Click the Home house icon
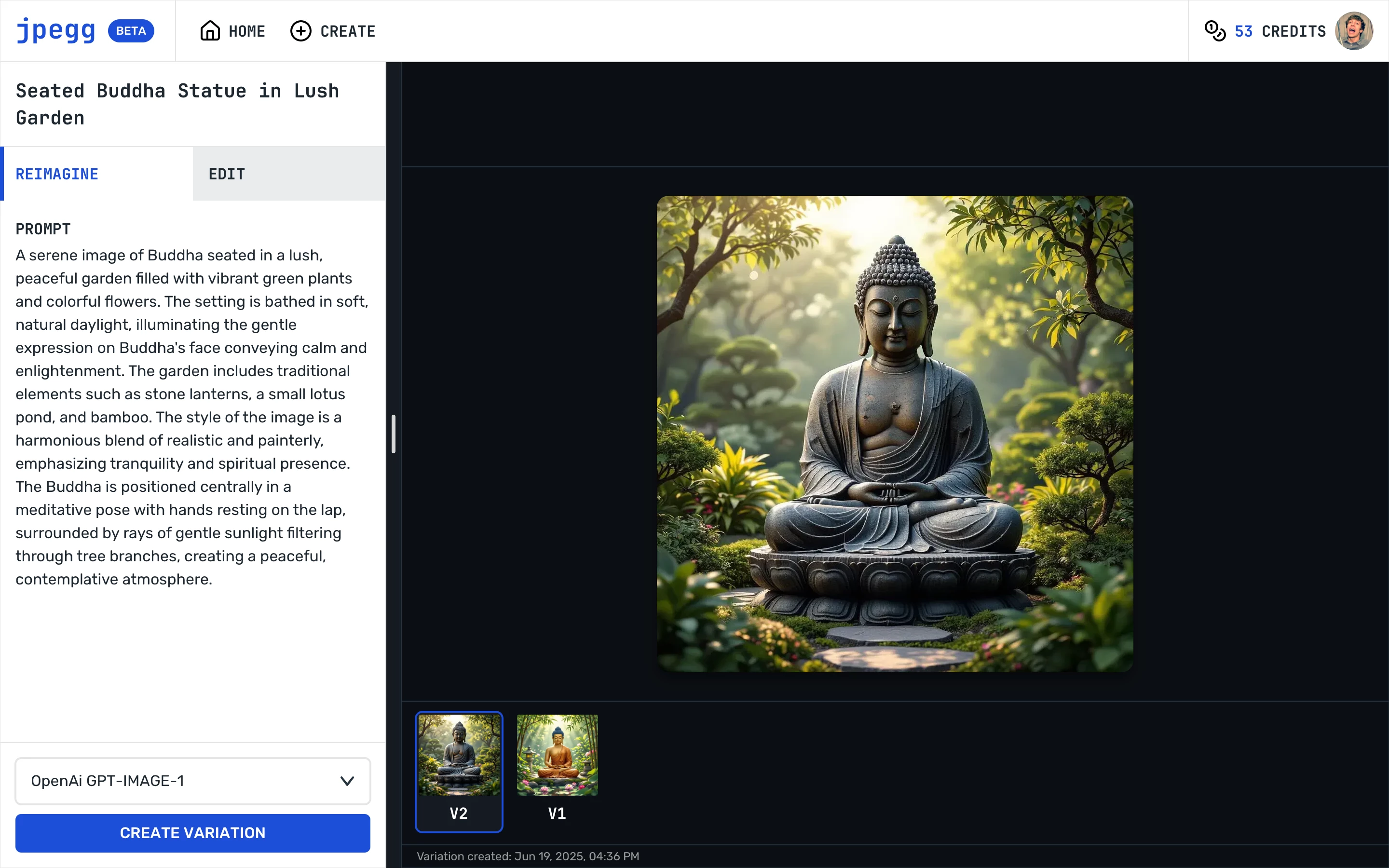The image size is (1389, 868). tap(210, 31)
